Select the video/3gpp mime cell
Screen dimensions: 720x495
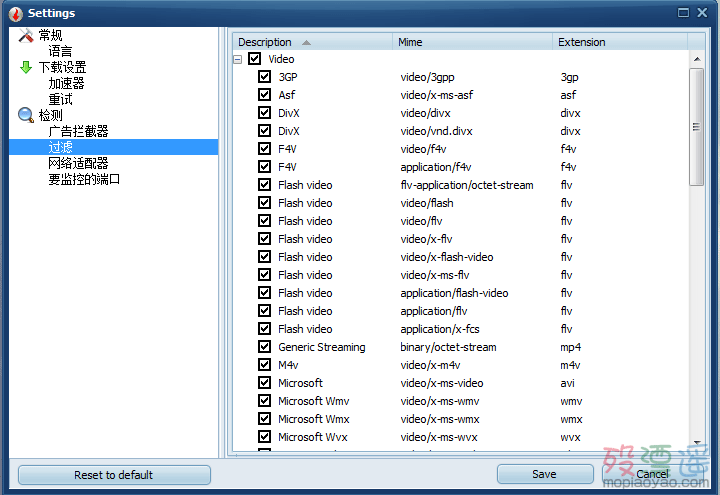coord(428,77)
